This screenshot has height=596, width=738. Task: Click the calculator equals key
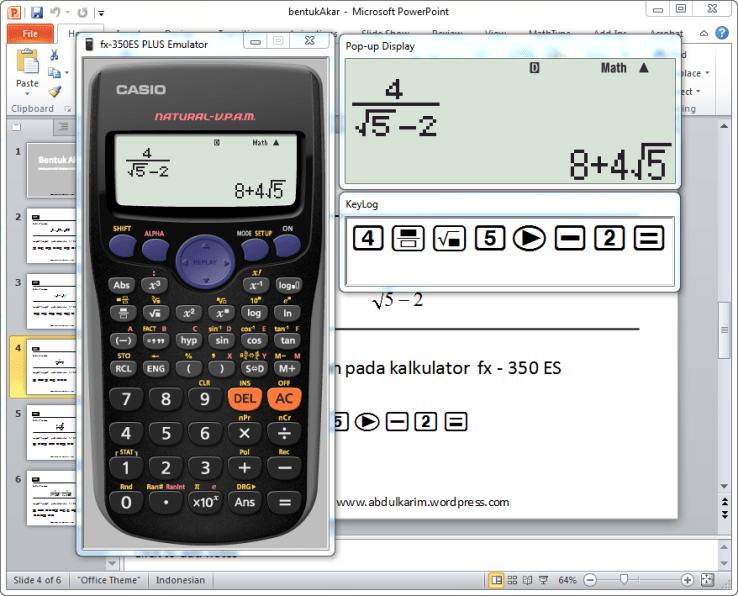click(284, 502)
